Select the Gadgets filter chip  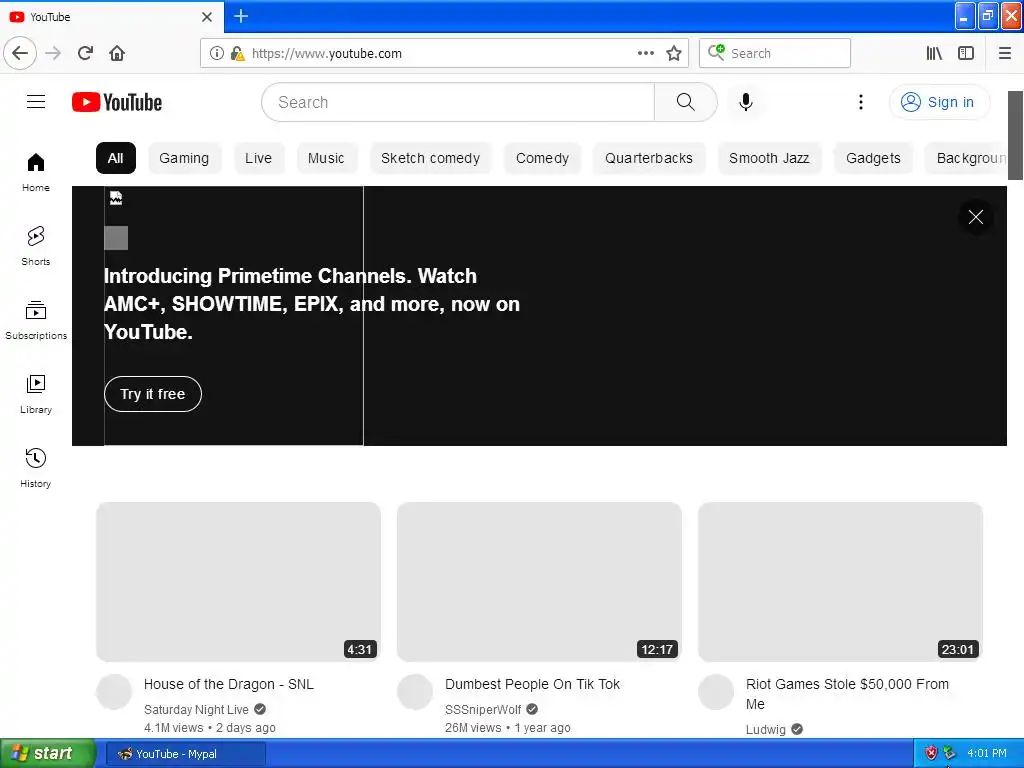click(x=873, y=158)
